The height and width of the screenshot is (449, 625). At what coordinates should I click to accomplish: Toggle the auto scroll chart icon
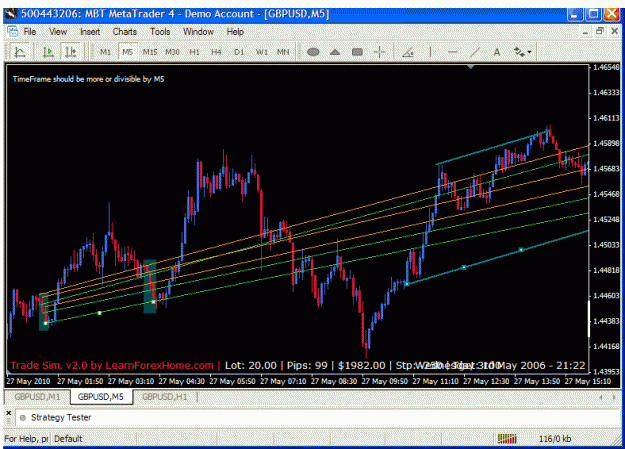49,52
